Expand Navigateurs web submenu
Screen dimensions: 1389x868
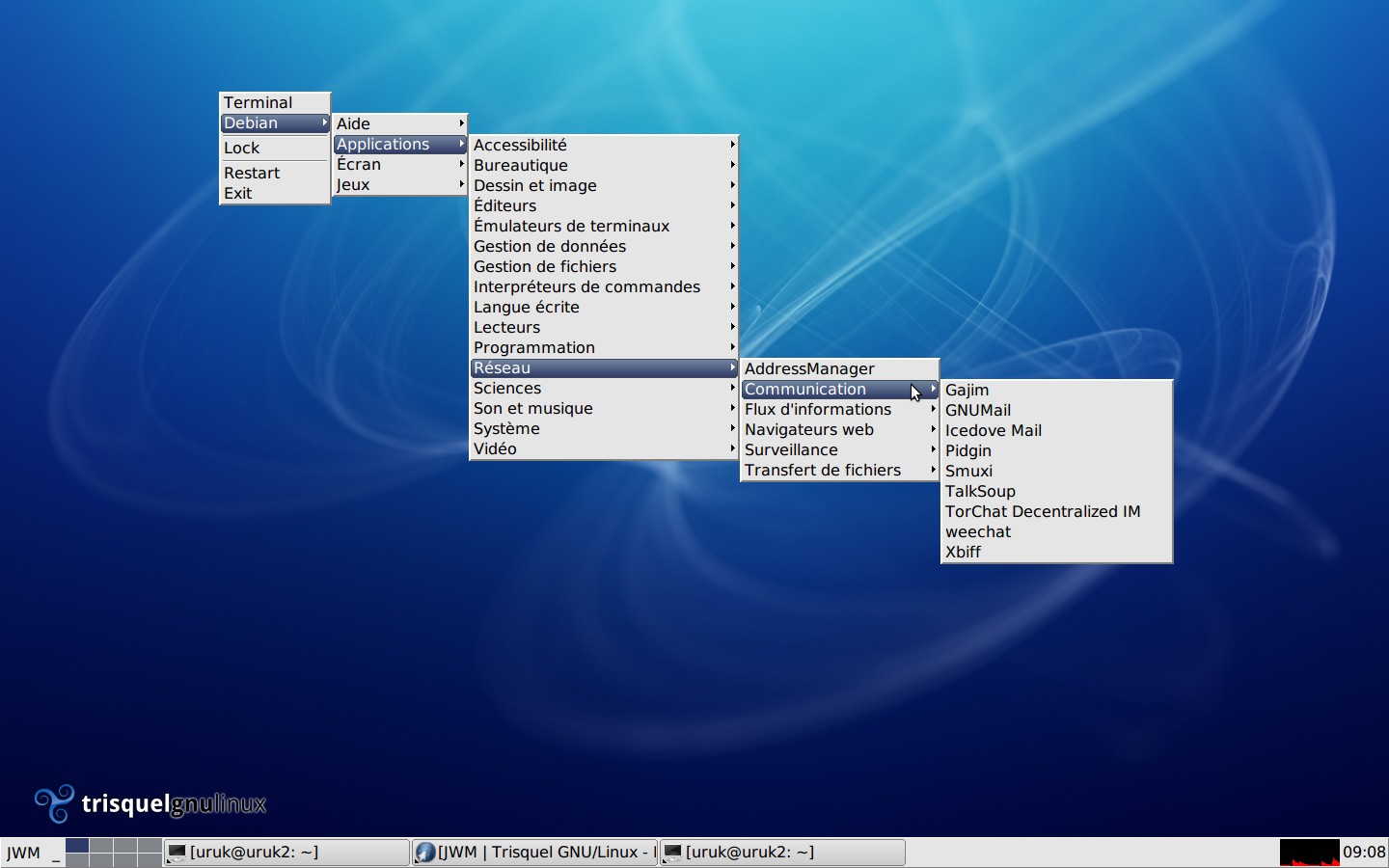point(840,429)
